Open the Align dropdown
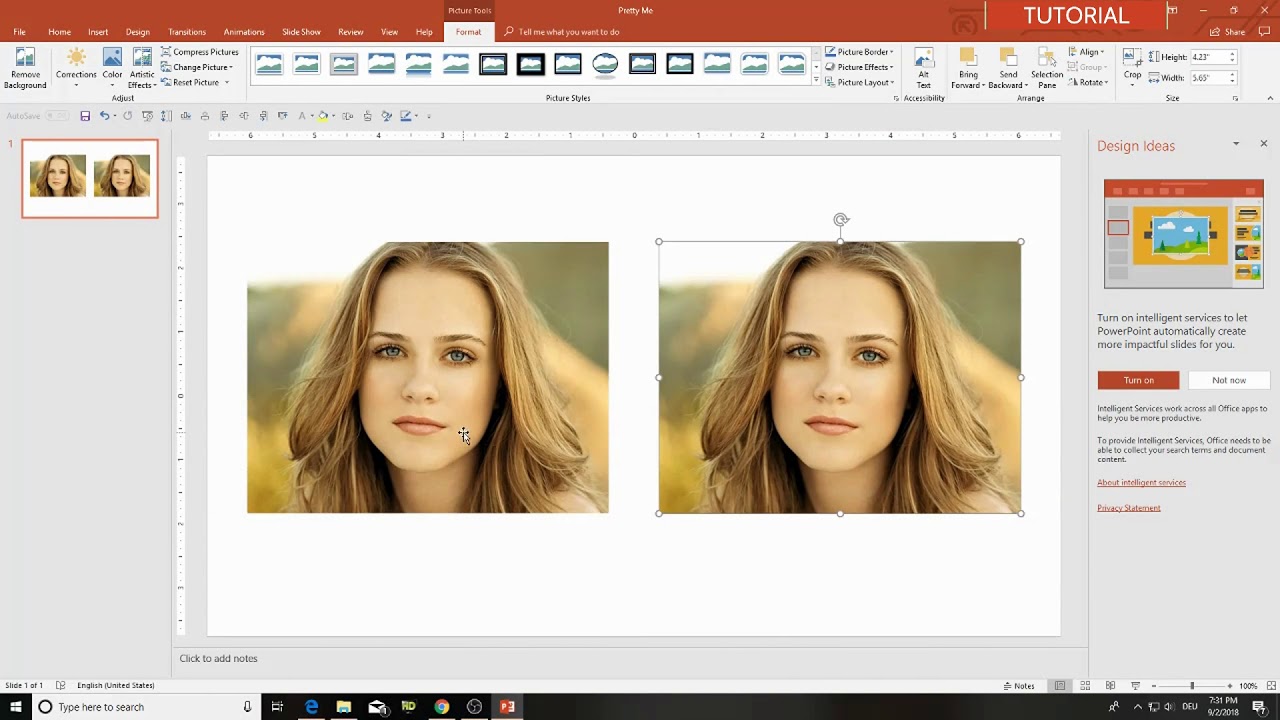The height and width of the screenshot is (720, 1280). 1086,52
